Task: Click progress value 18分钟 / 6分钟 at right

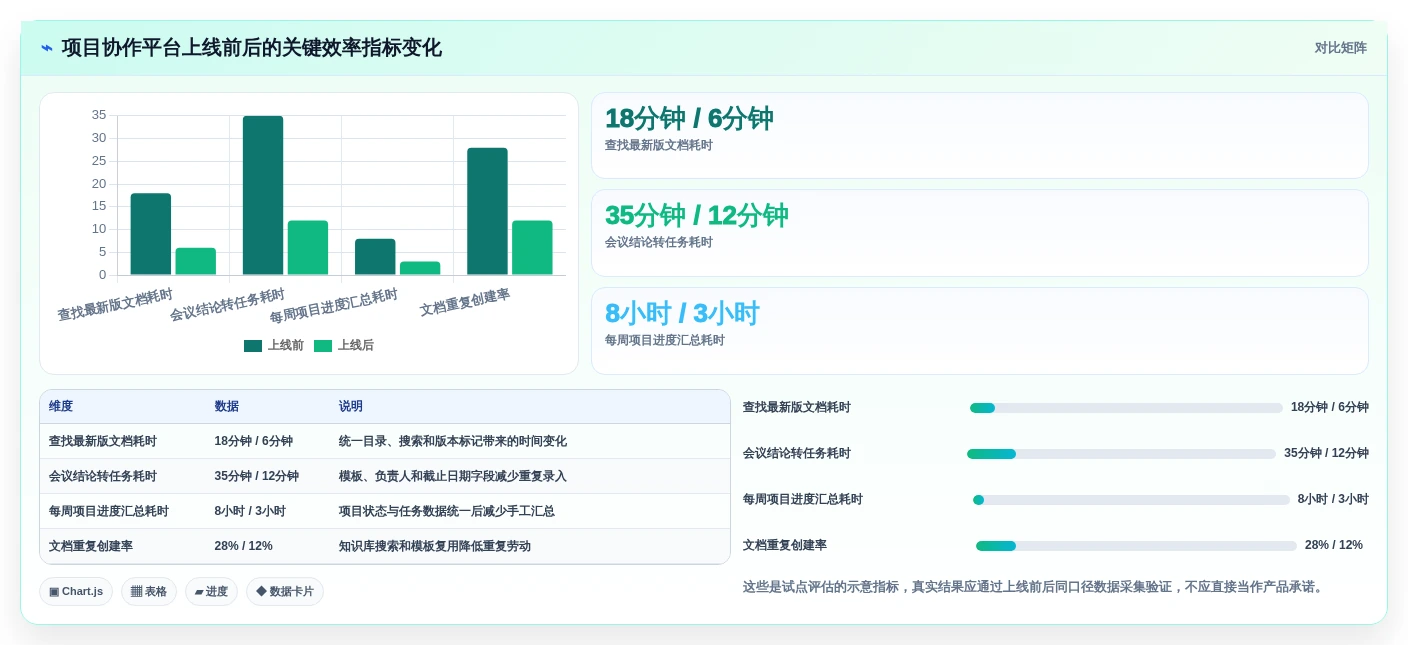Action: [1330, 408]
